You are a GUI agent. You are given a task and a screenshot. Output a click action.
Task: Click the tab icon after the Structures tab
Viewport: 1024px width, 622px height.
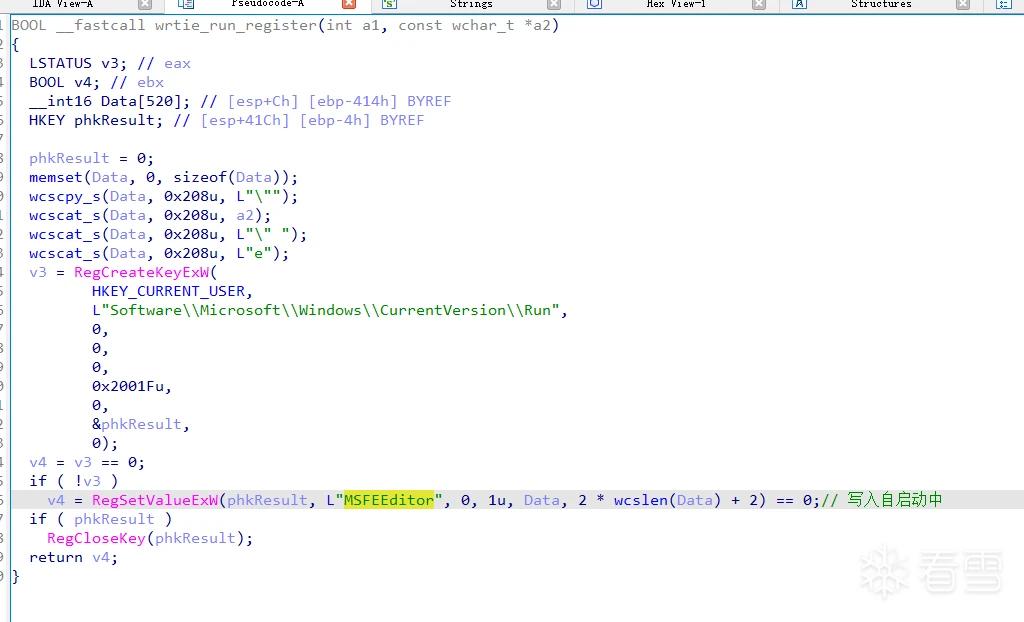pyautogui.click(x=1004, y=4)
